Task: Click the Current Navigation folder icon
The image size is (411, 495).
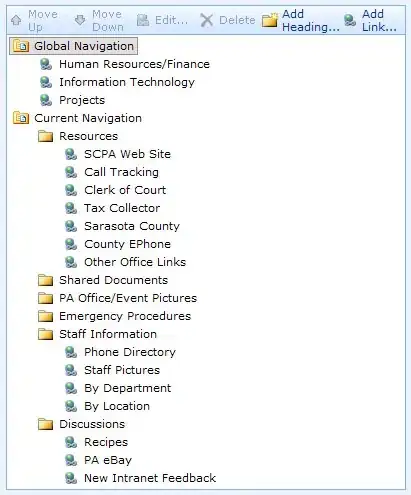Action: pos(21,118)
